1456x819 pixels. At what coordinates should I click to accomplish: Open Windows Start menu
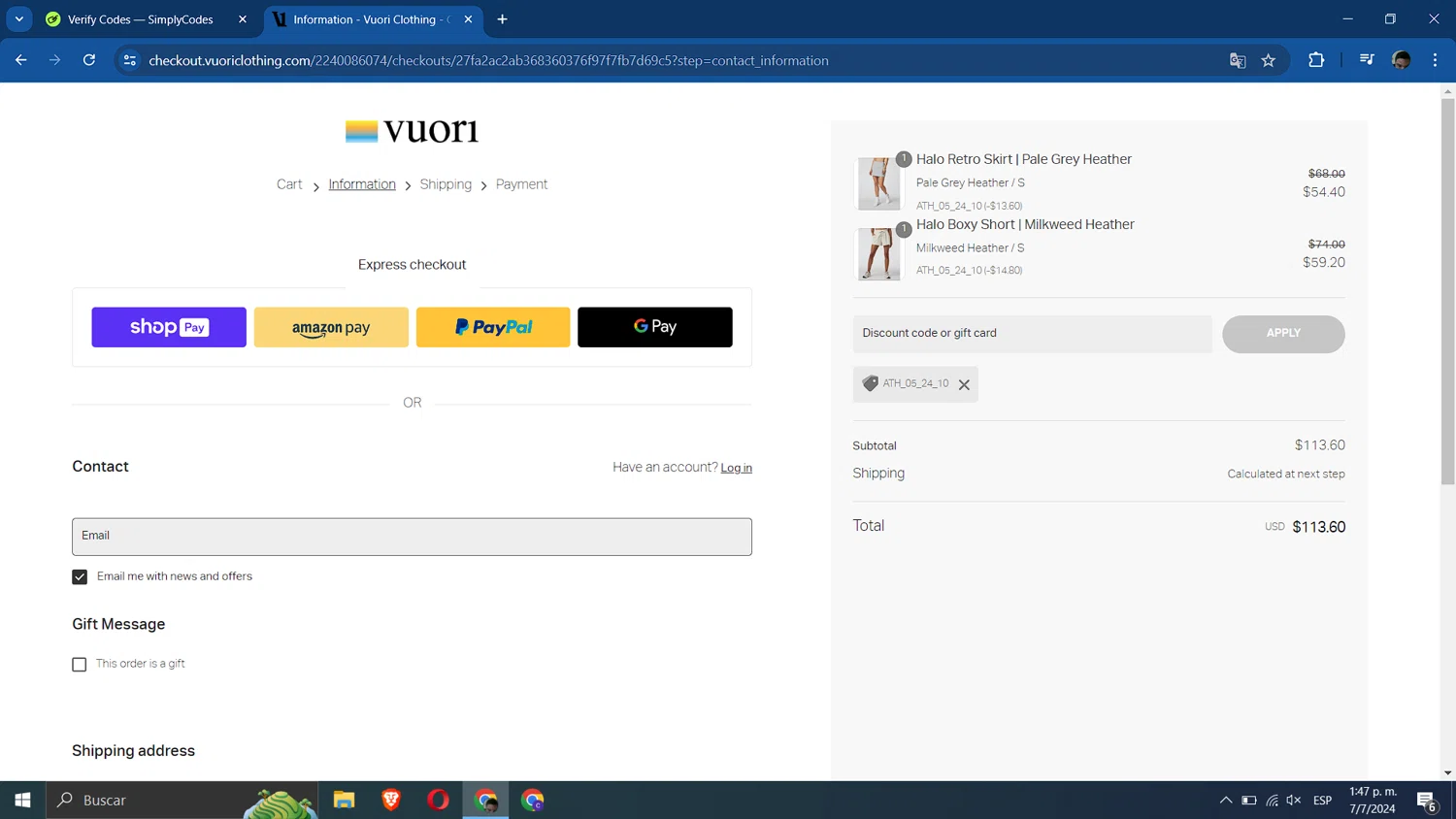pyautogui.click(x=22, y=800)
